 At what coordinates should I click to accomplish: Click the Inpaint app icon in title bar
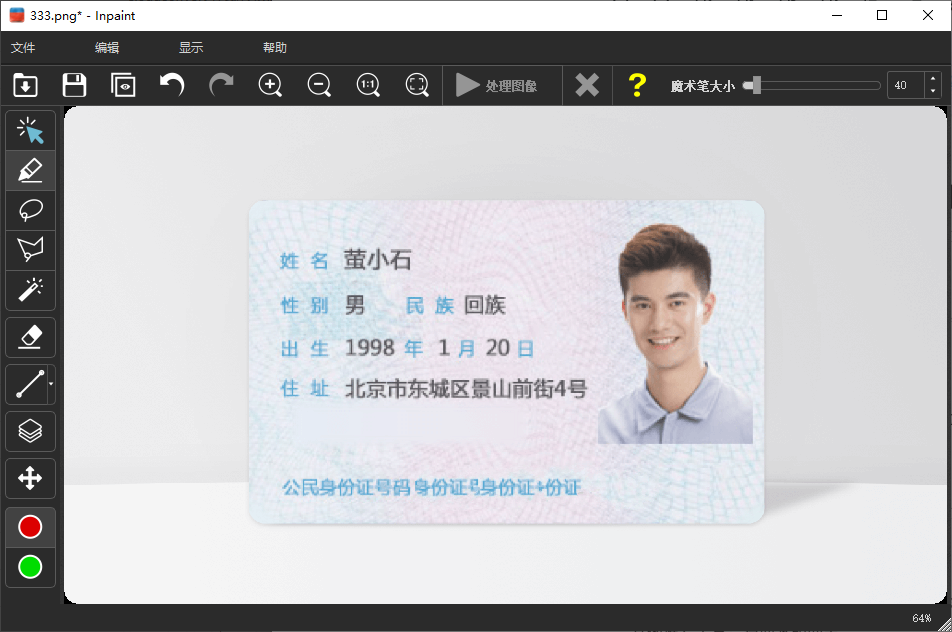(x=17, y=15)
